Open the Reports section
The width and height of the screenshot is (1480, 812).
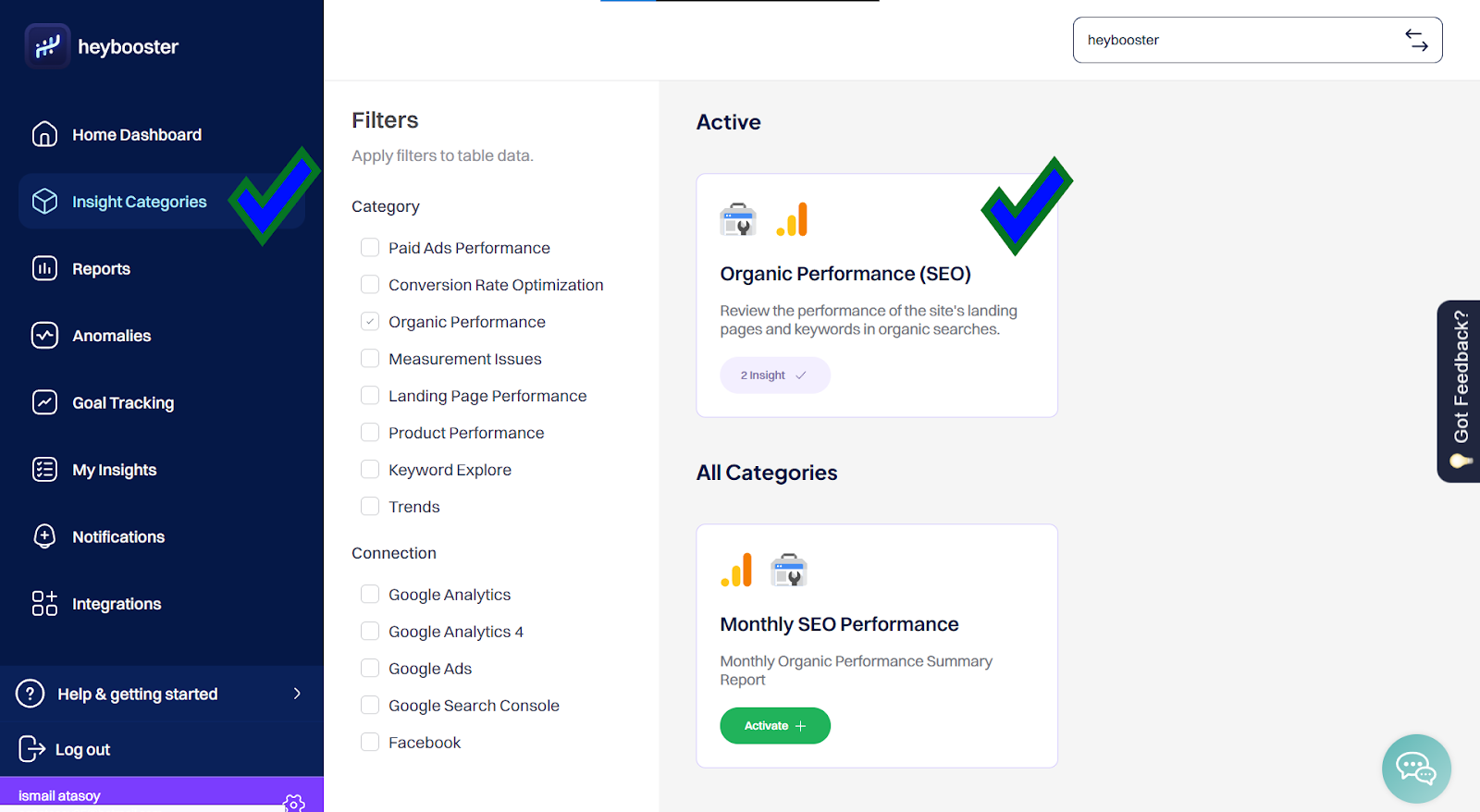[x=101, y=269]
